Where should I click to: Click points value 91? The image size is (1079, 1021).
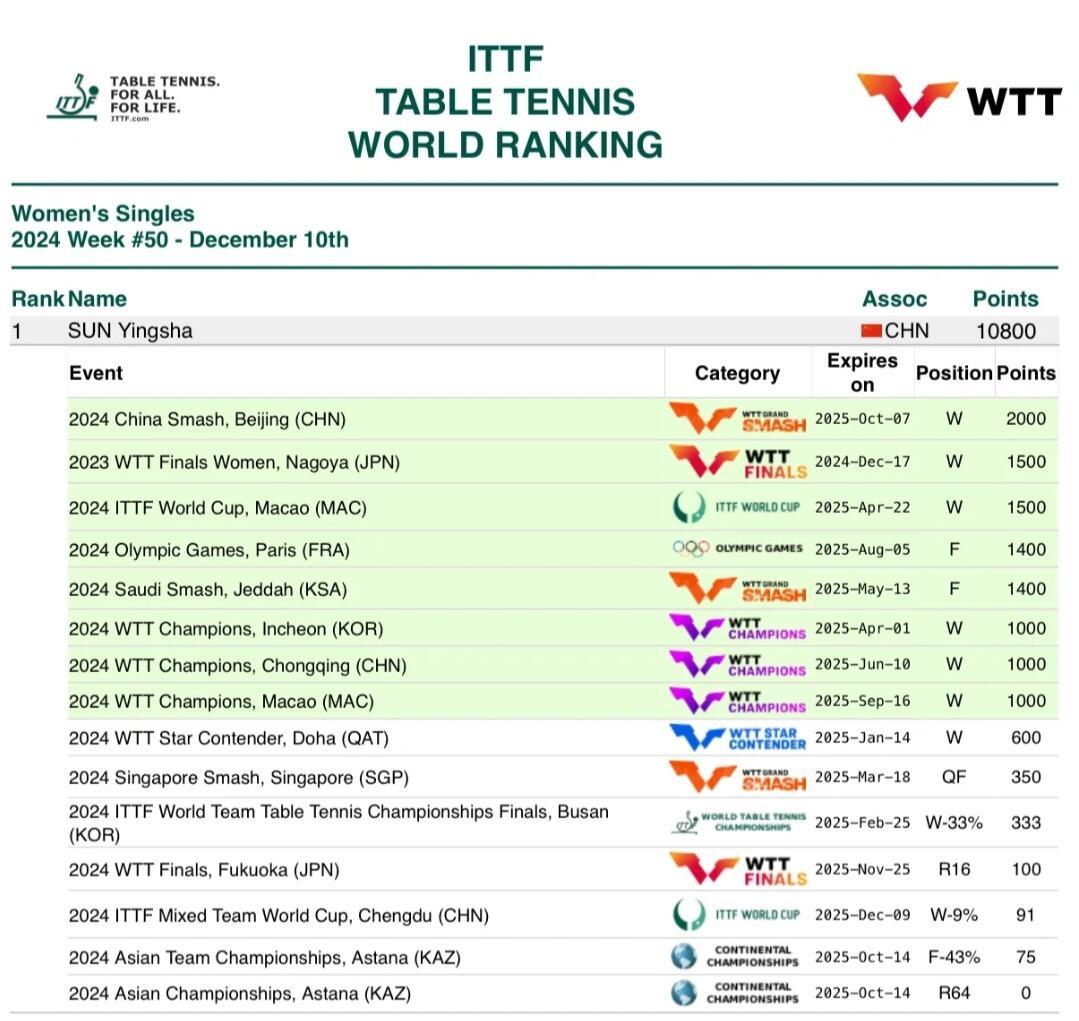tap(1025, 915)
